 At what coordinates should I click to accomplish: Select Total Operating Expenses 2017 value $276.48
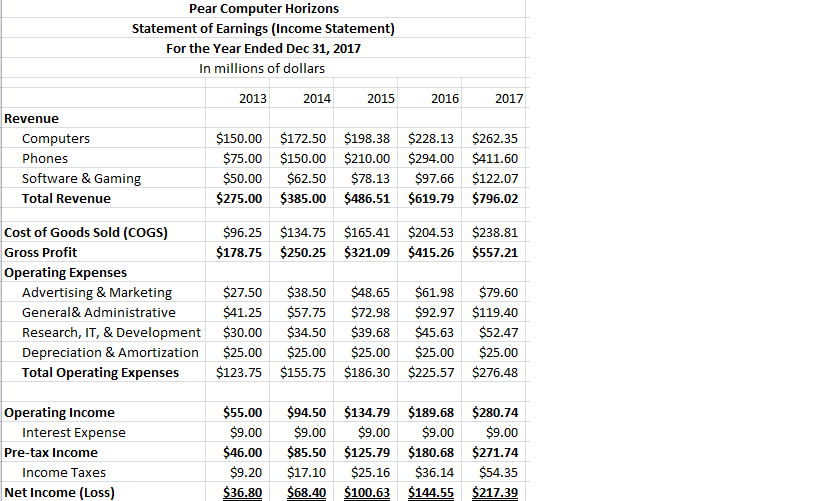click(495, 372)
